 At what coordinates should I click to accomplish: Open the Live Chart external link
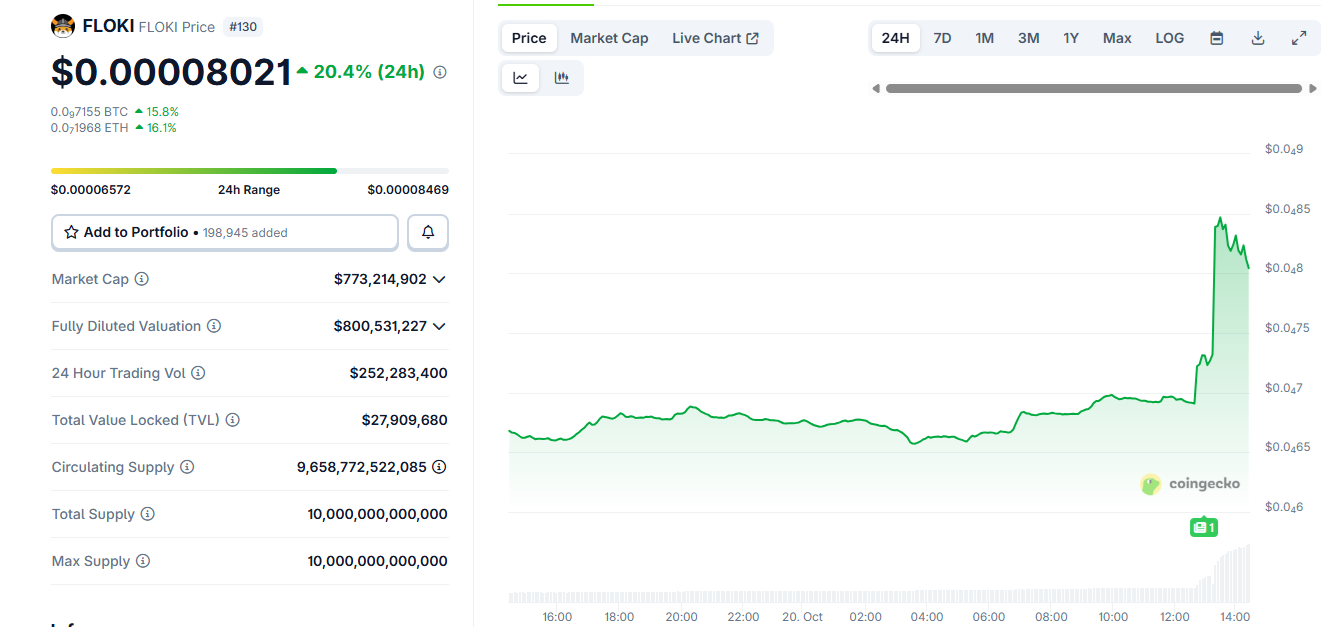pos(715,38)
